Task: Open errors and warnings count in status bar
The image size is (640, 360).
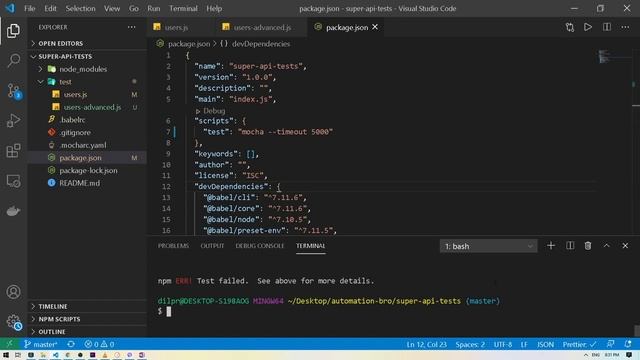Action: click(99, 344)
